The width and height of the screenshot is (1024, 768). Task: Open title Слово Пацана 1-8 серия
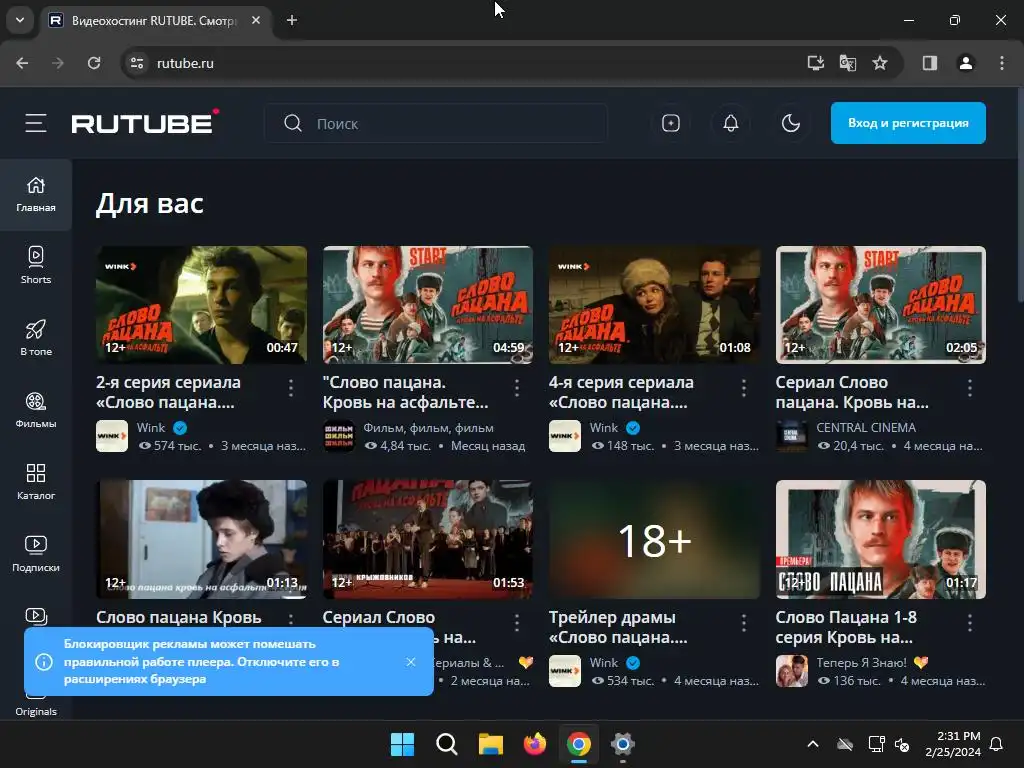[x=846, y=627]
